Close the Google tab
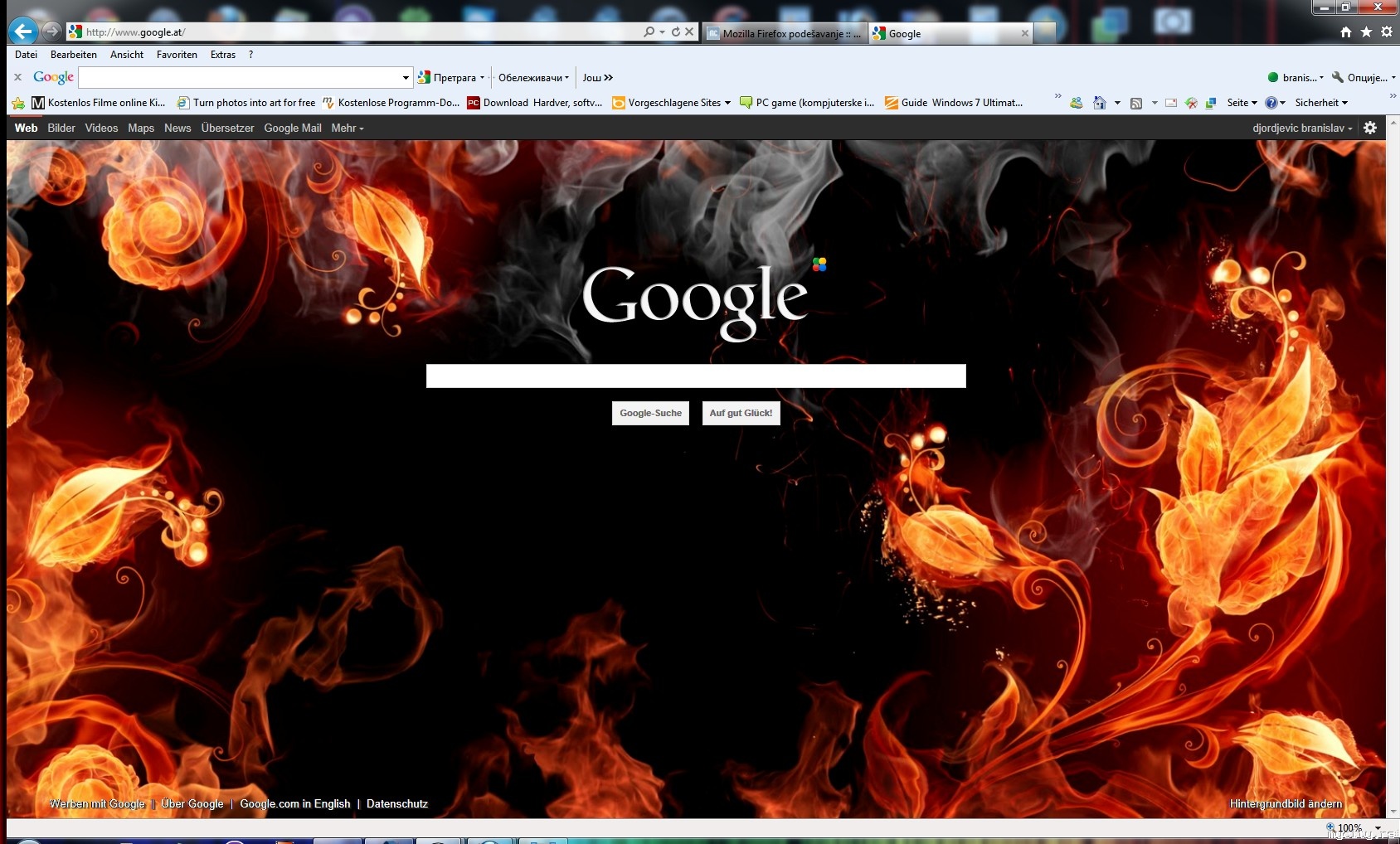Image resolution: width=1400 pixels, height=844 pixels. pos(1025,33)
